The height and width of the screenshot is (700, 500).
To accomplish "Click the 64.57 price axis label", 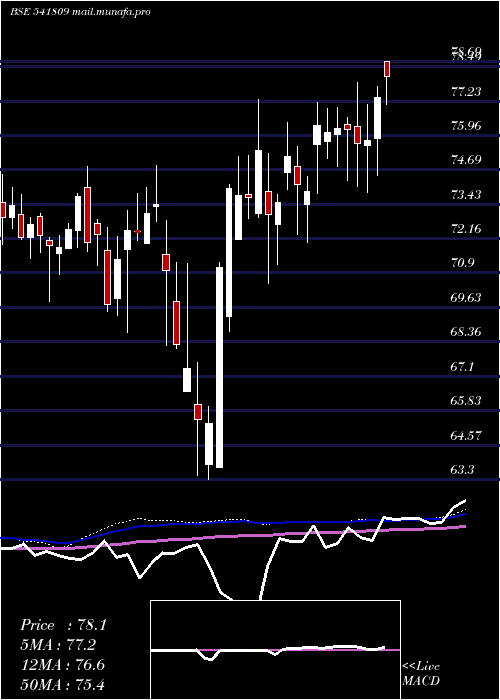I will tap(467, 435).
